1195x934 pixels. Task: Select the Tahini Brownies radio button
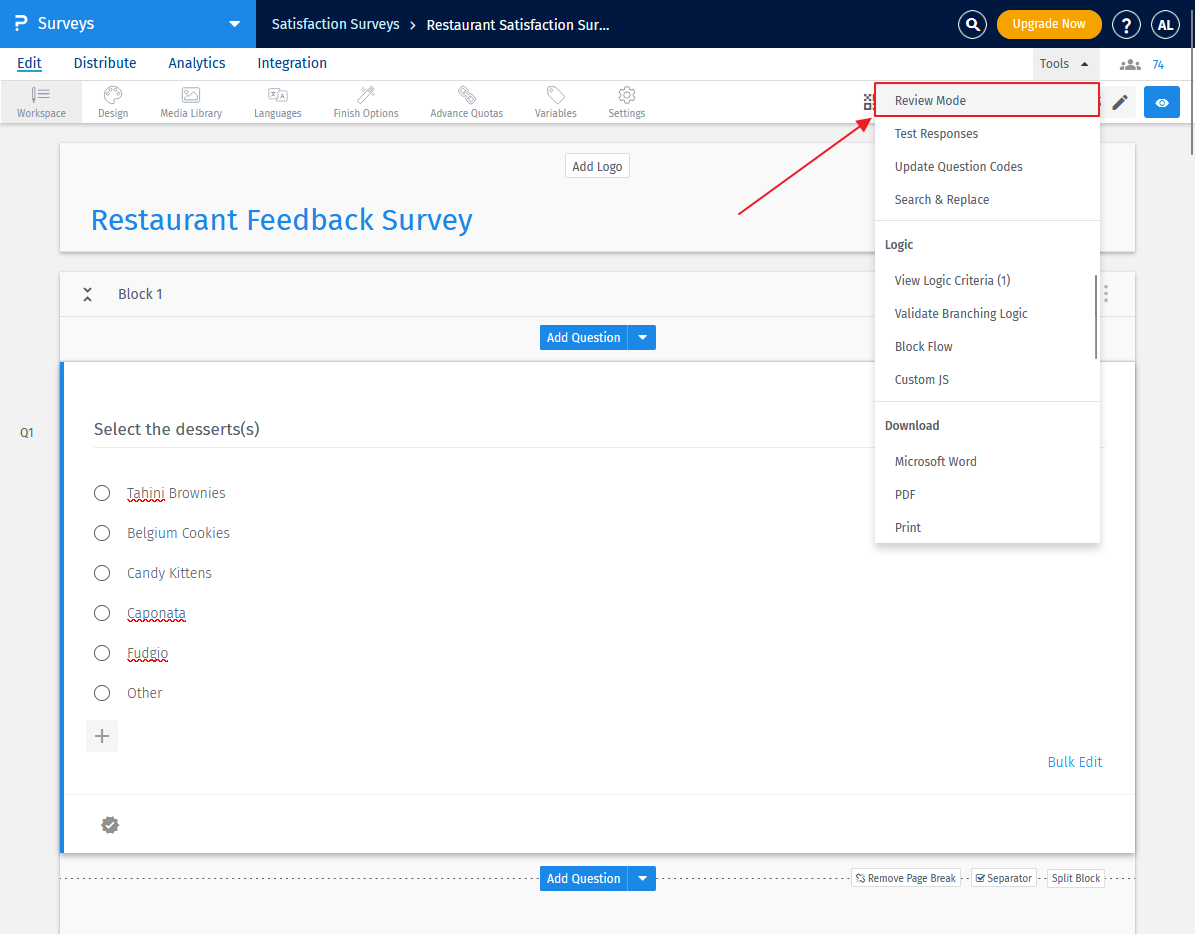click(101, 493)
